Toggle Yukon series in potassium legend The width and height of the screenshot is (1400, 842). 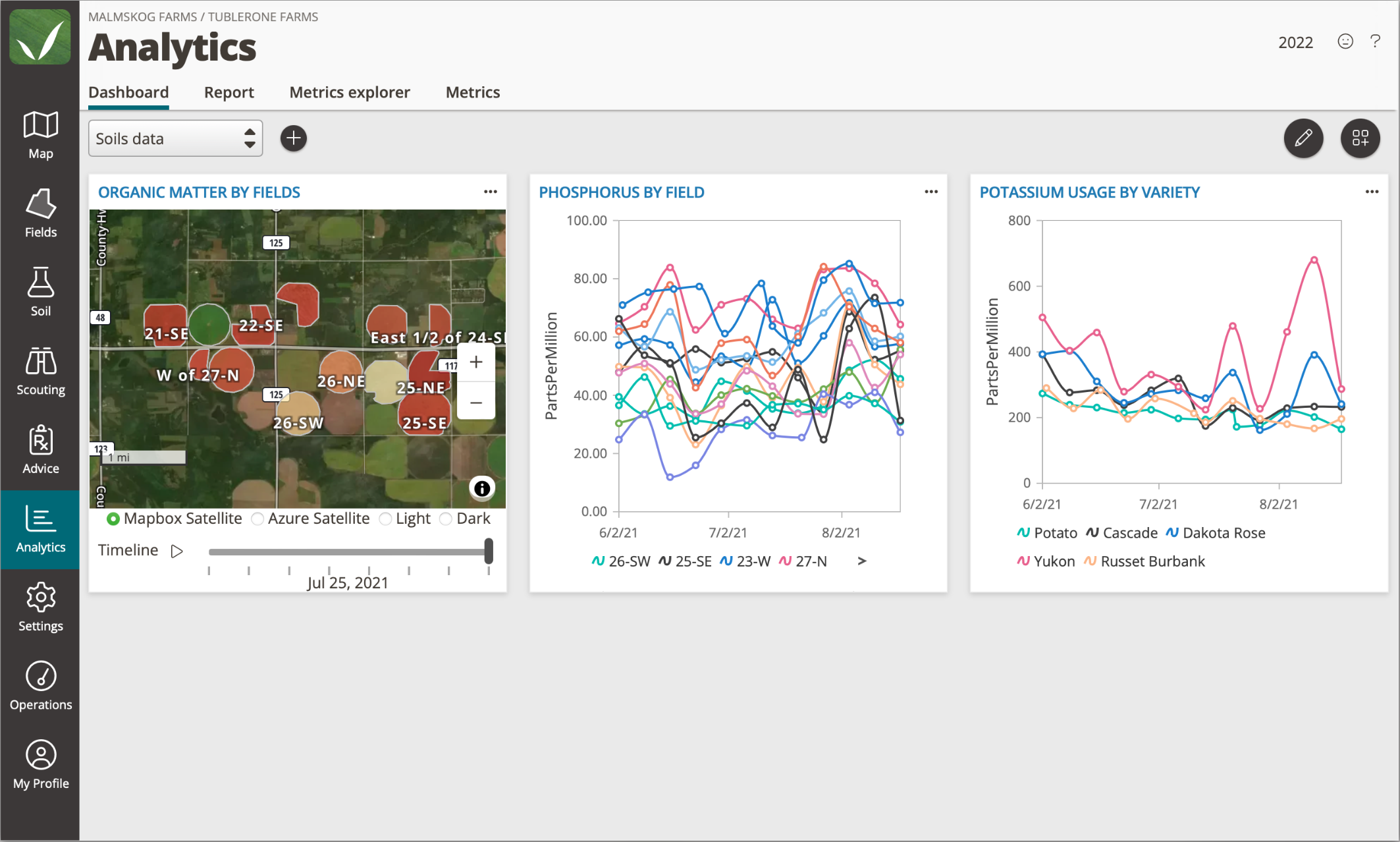1046,561
